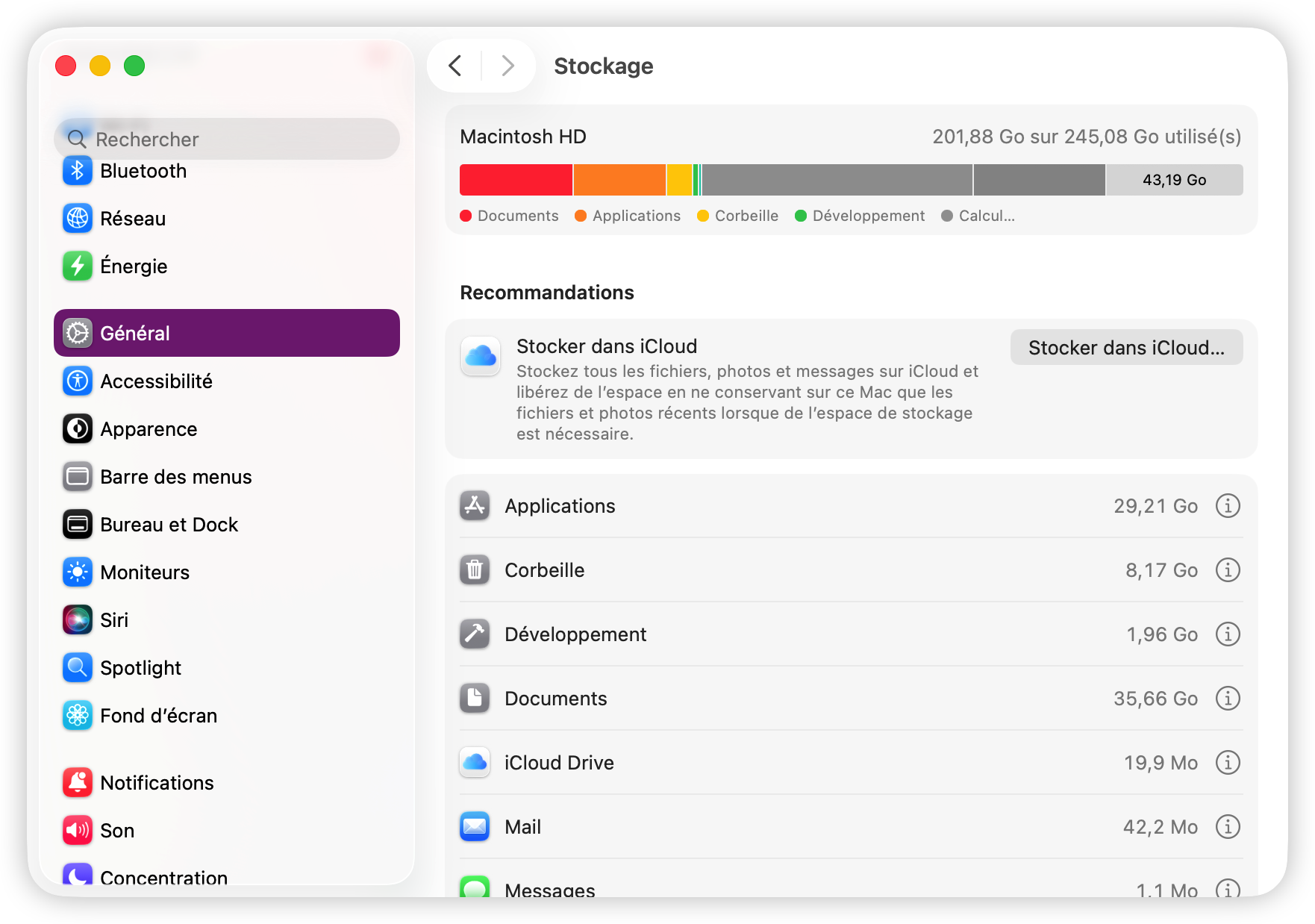Click the 35,66 Go size value
Viewport: 1315px width, 924px height.
pos(1155,699)
